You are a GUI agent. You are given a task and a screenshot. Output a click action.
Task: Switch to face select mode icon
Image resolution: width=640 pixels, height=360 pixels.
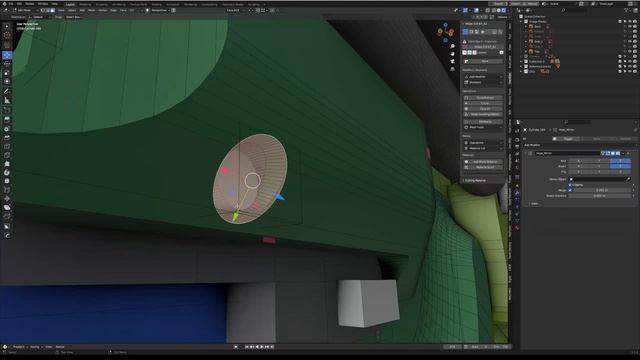point(52,10)
